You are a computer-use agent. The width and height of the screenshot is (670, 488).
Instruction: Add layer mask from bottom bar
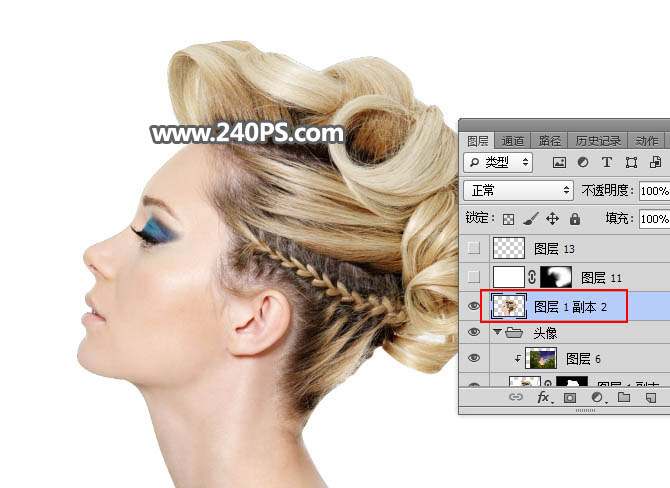click(571, 397)
